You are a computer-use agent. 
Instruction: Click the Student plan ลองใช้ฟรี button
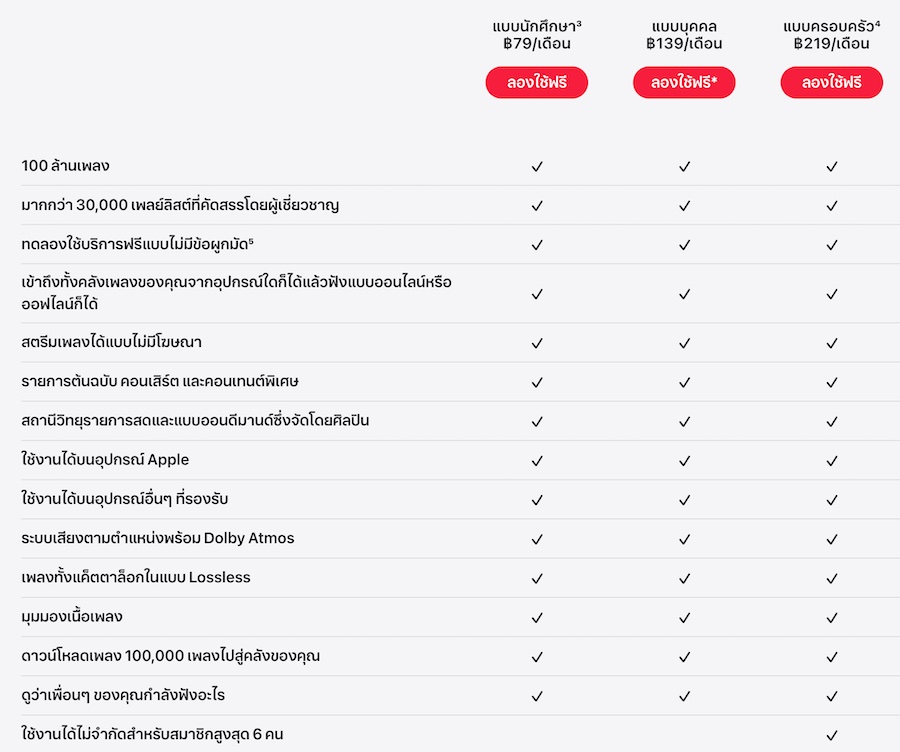click(x=537, y=83)
